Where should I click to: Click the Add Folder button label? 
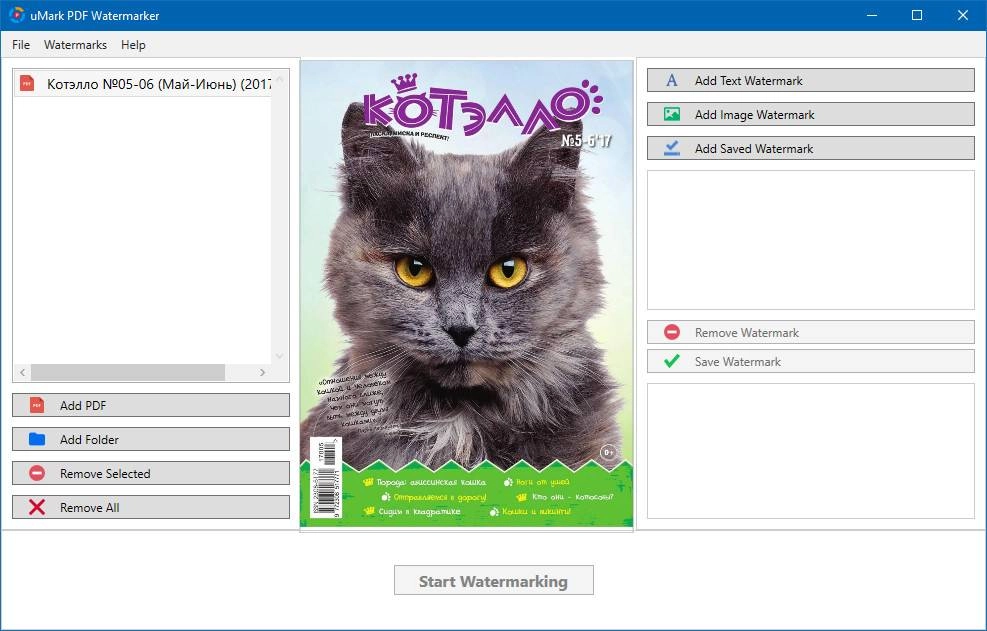(89, 440)
